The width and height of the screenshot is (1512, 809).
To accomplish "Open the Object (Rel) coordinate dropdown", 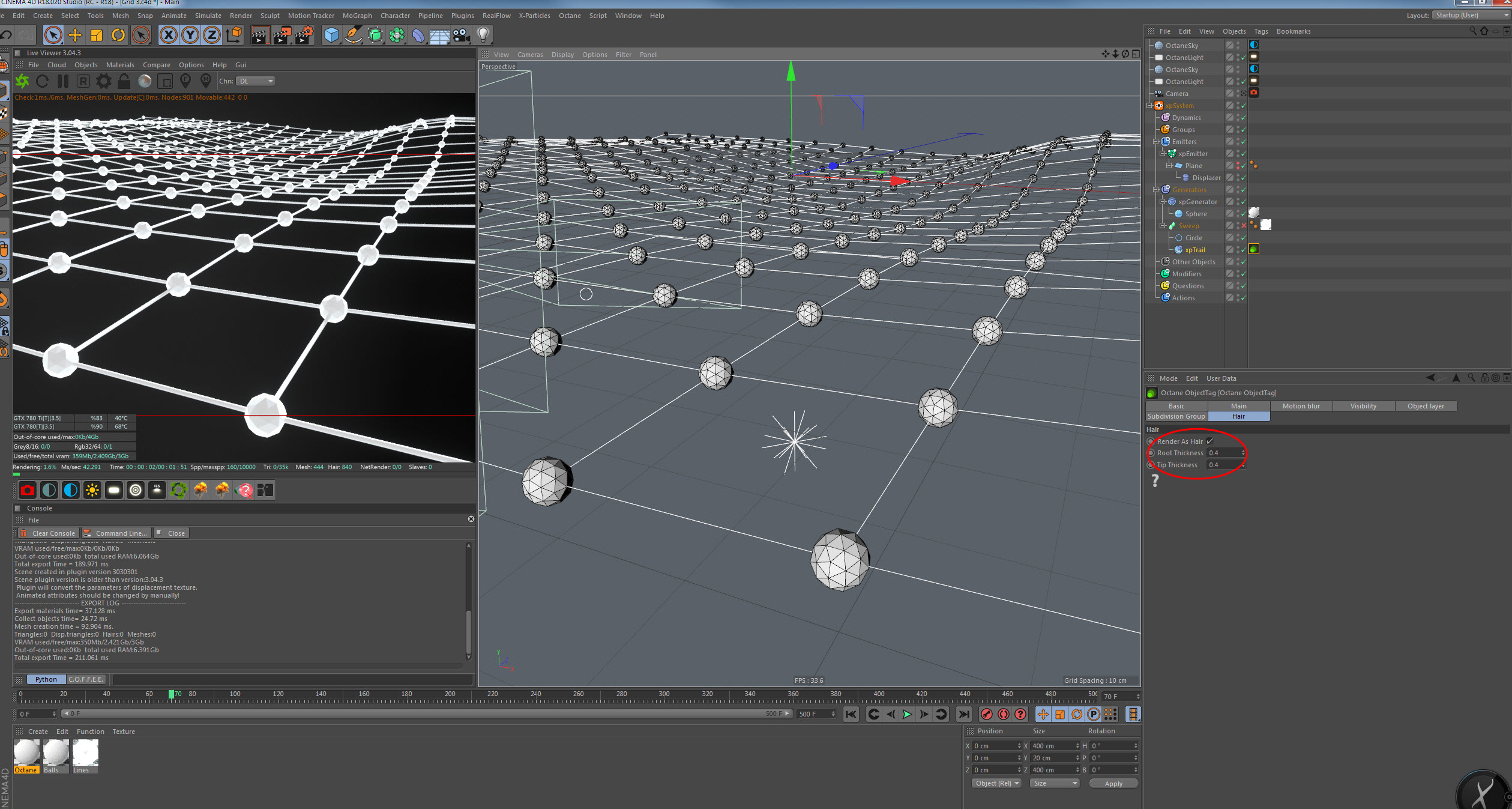I will (x=996, y=783).
